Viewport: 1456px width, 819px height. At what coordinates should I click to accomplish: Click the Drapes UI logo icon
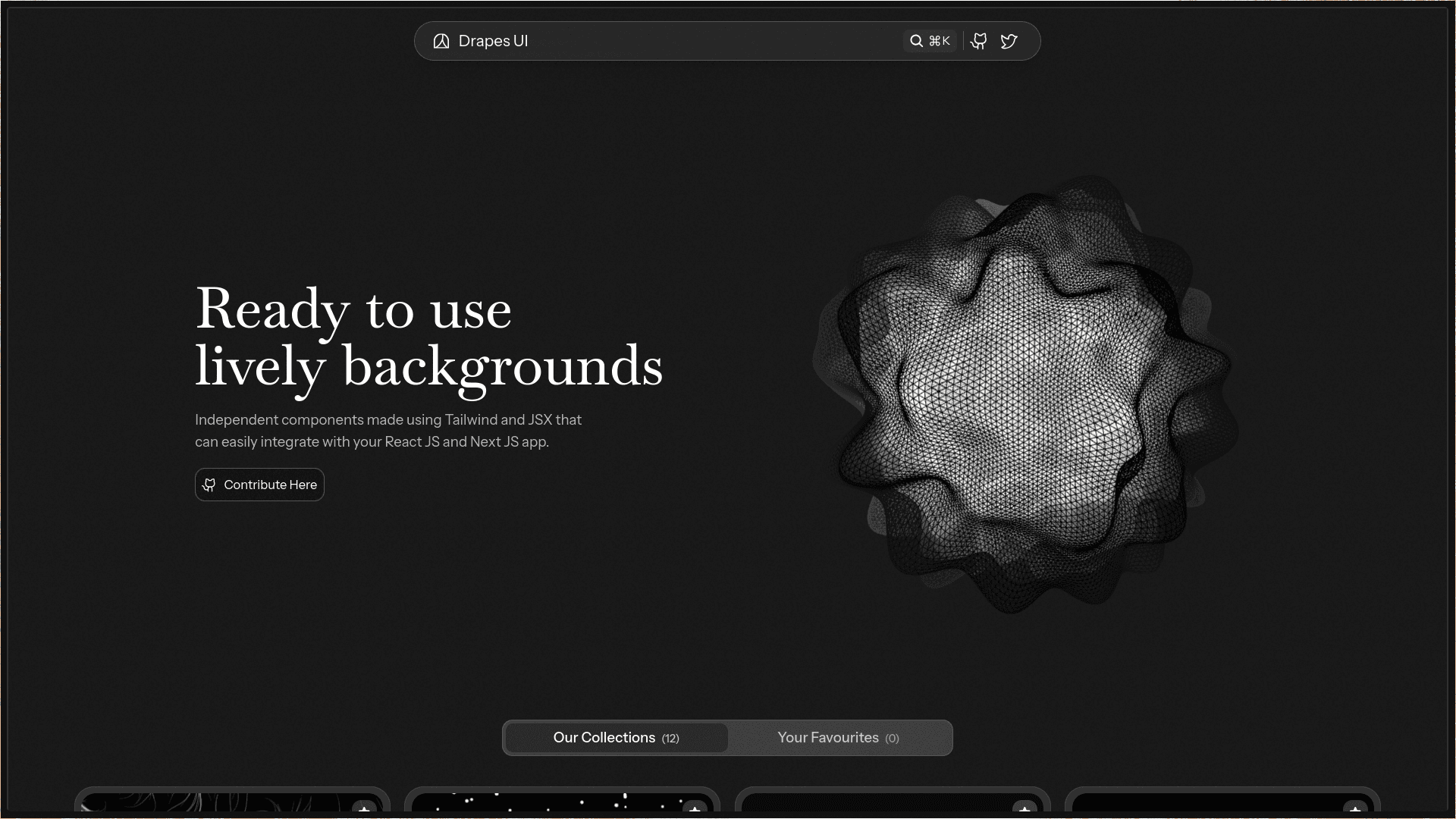(441, 41)
